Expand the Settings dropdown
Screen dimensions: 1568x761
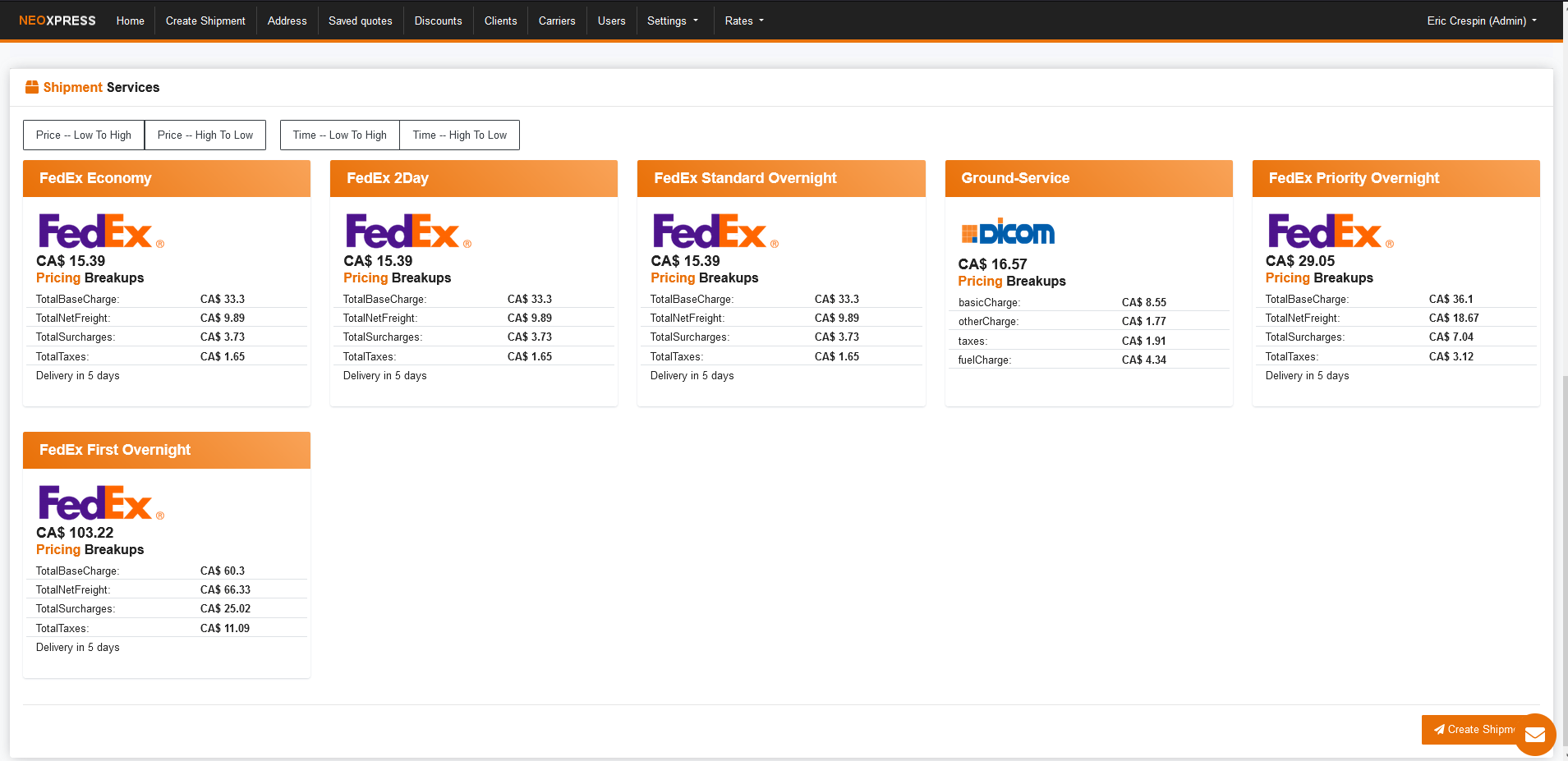click(672, 21)
